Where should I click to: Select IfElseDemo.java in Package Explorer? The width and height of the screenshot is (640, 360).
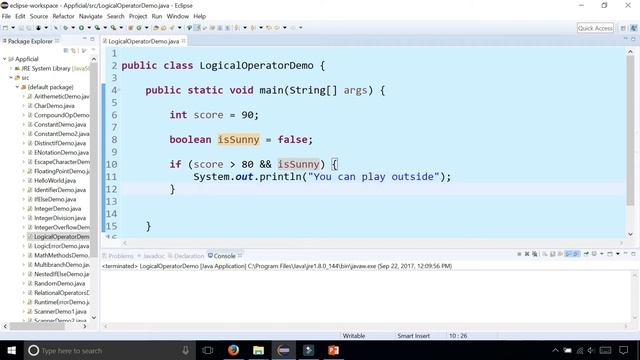click(55, 199)
